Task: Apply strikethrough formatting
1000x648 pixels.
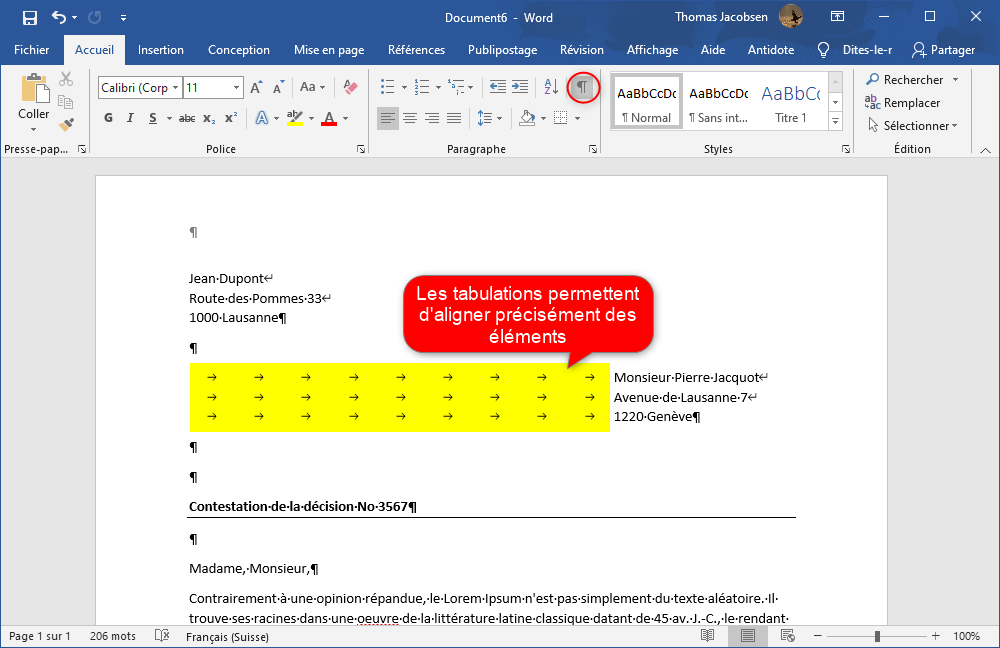Action: [187, 118]
